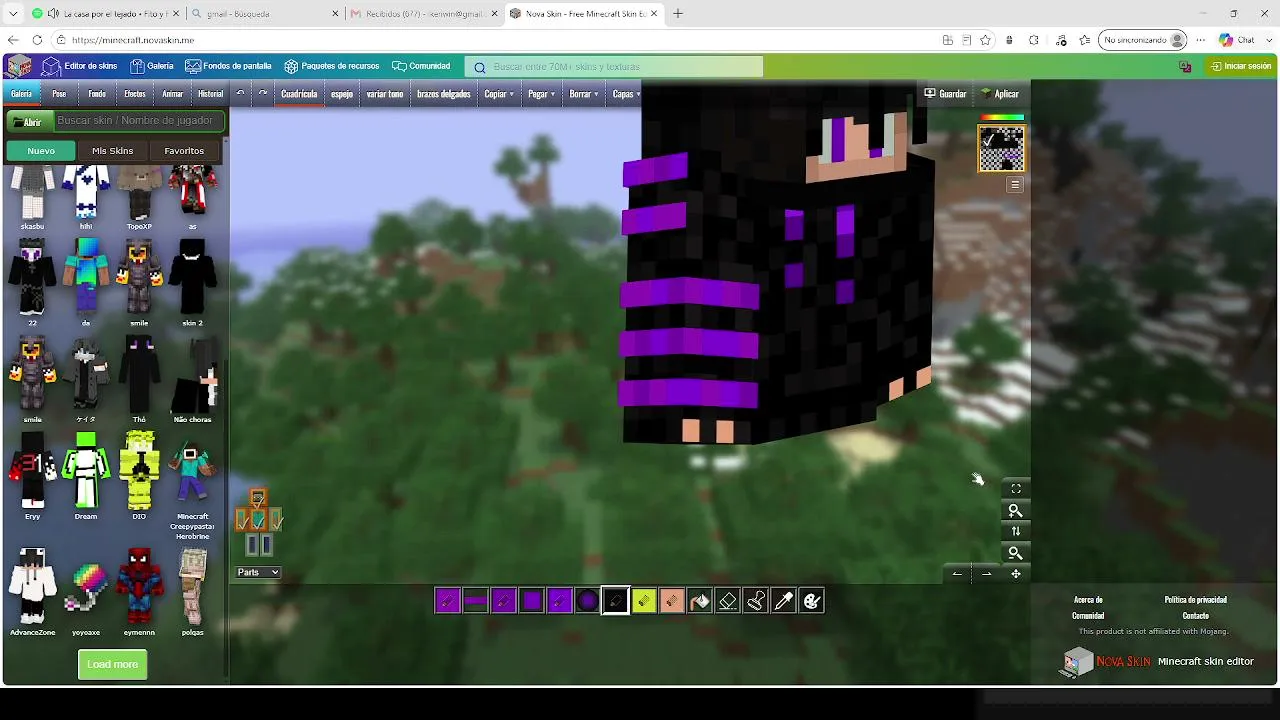Open the Efectos tab
The height and width of the screenshot is (720, 1280).
[x=135, y=94]
